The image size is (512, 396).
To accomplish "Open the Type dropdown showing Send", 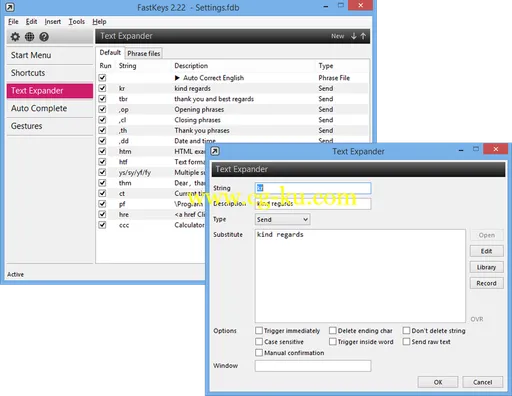I will click(282, 219).
